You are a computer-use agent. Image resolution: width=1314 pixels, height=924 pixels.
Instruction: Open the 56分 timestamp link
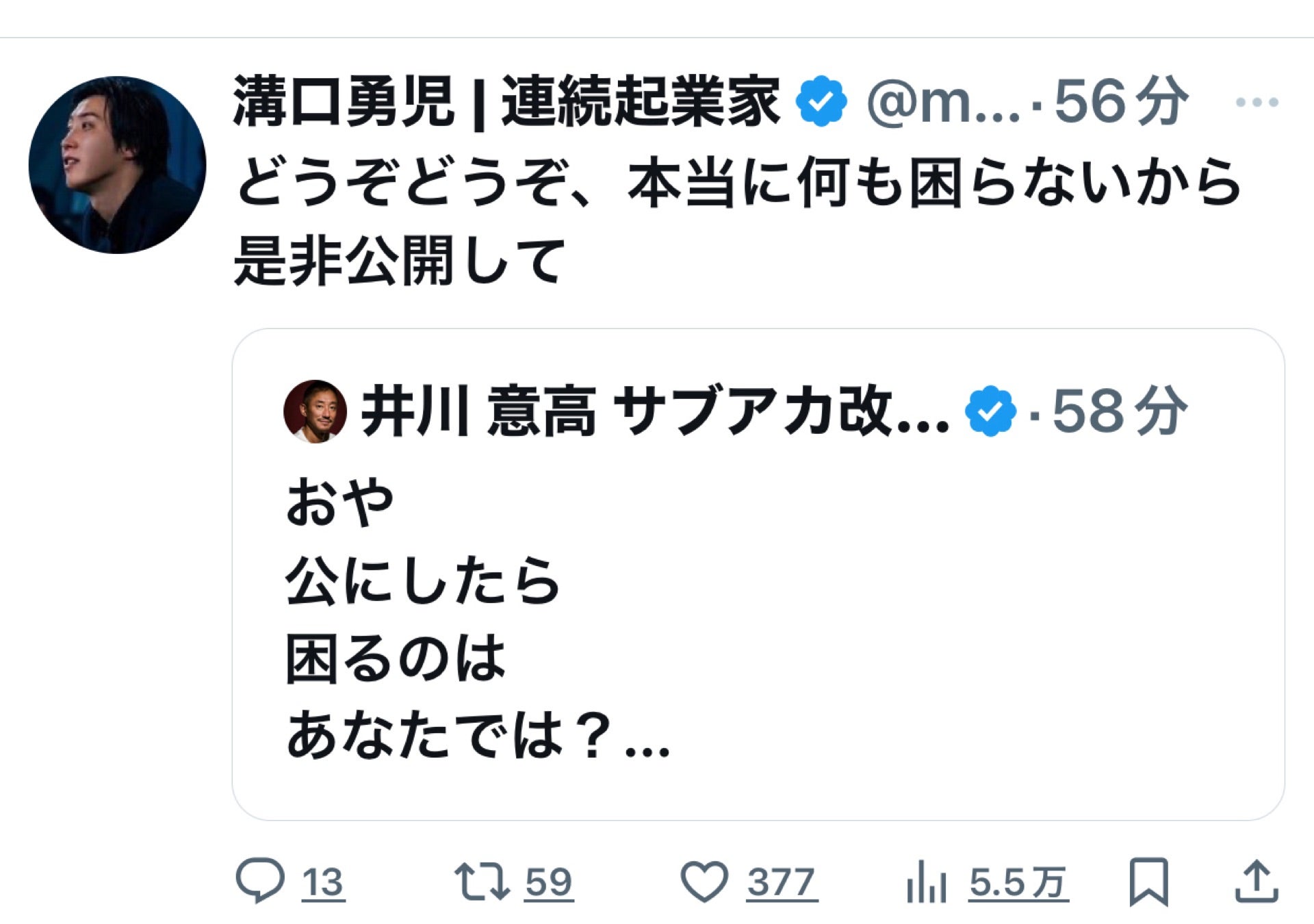coord(1120,103)
